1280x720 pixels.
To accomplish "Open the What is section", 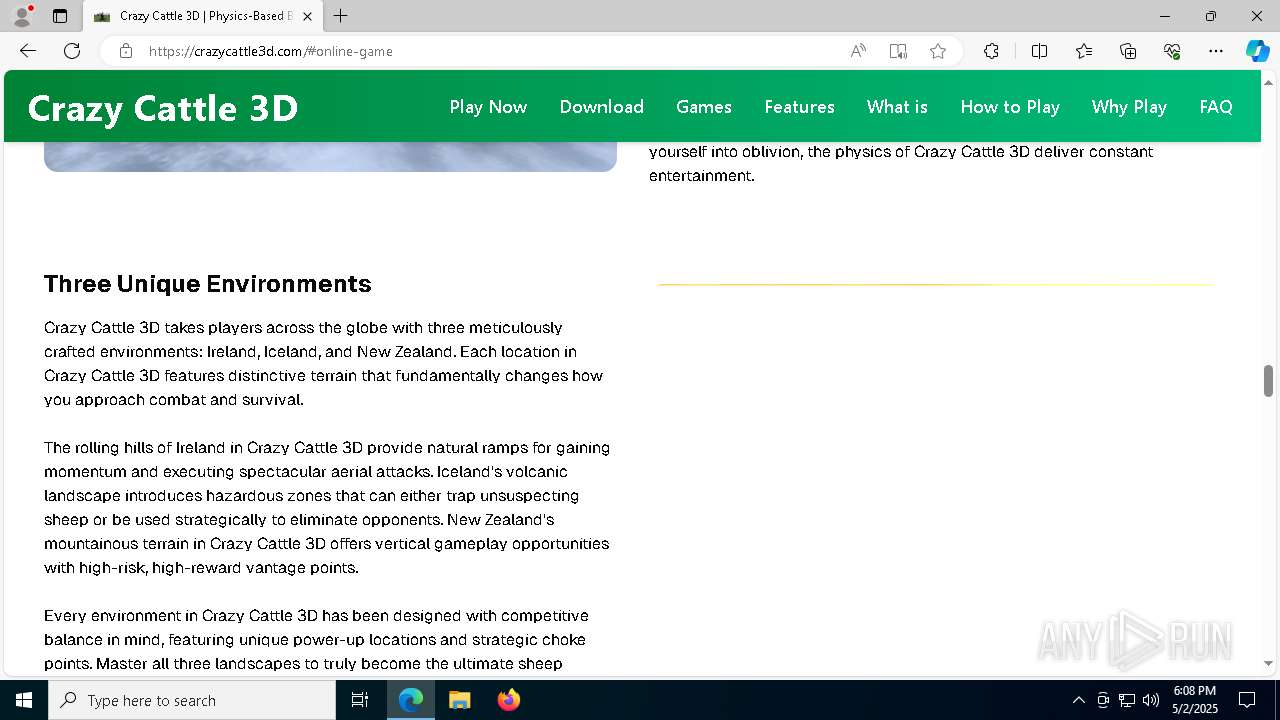I will pos(897,107).
